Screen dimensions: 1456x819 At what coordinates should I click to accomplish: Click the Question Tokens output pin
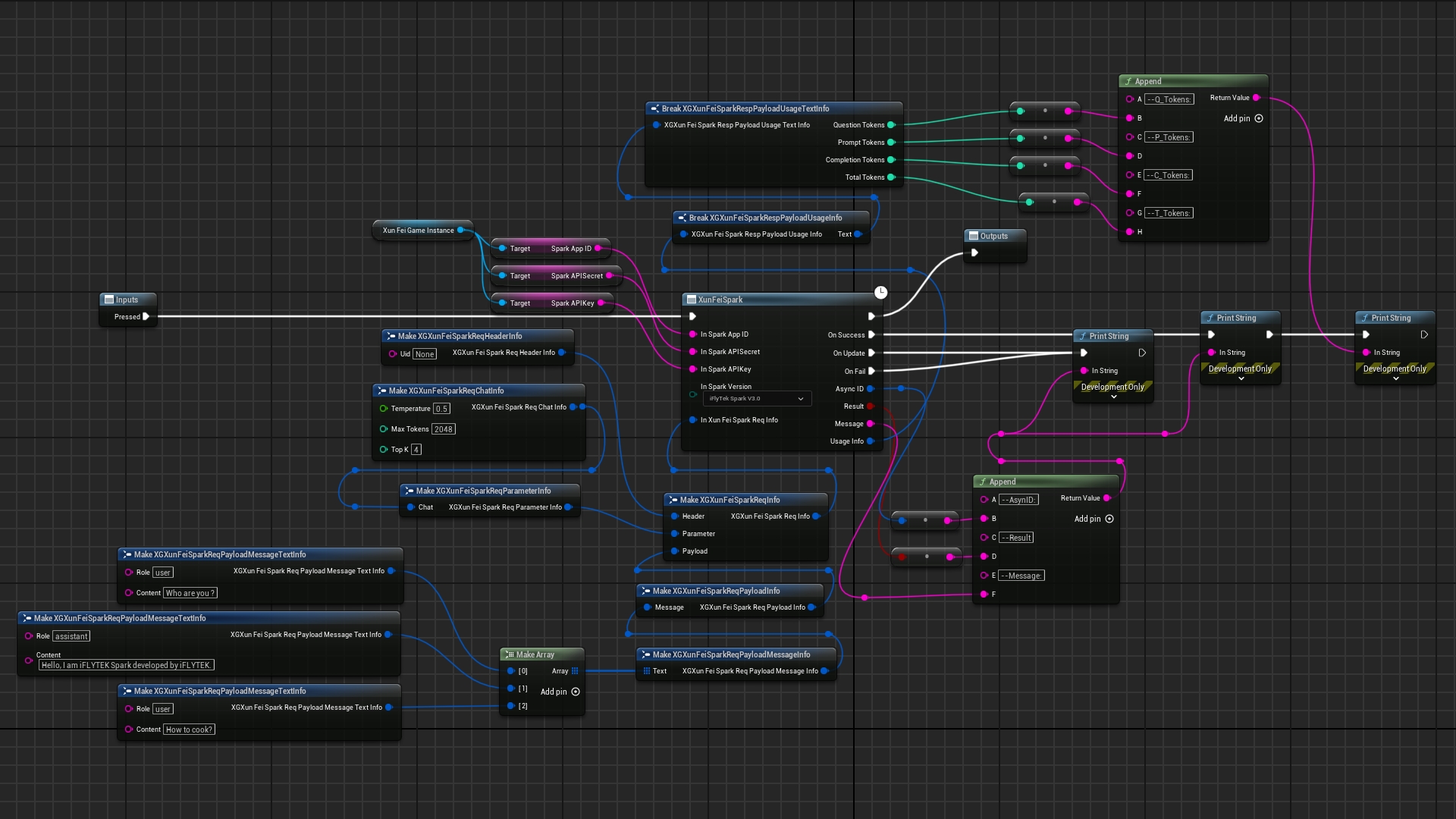click(891, 125)
